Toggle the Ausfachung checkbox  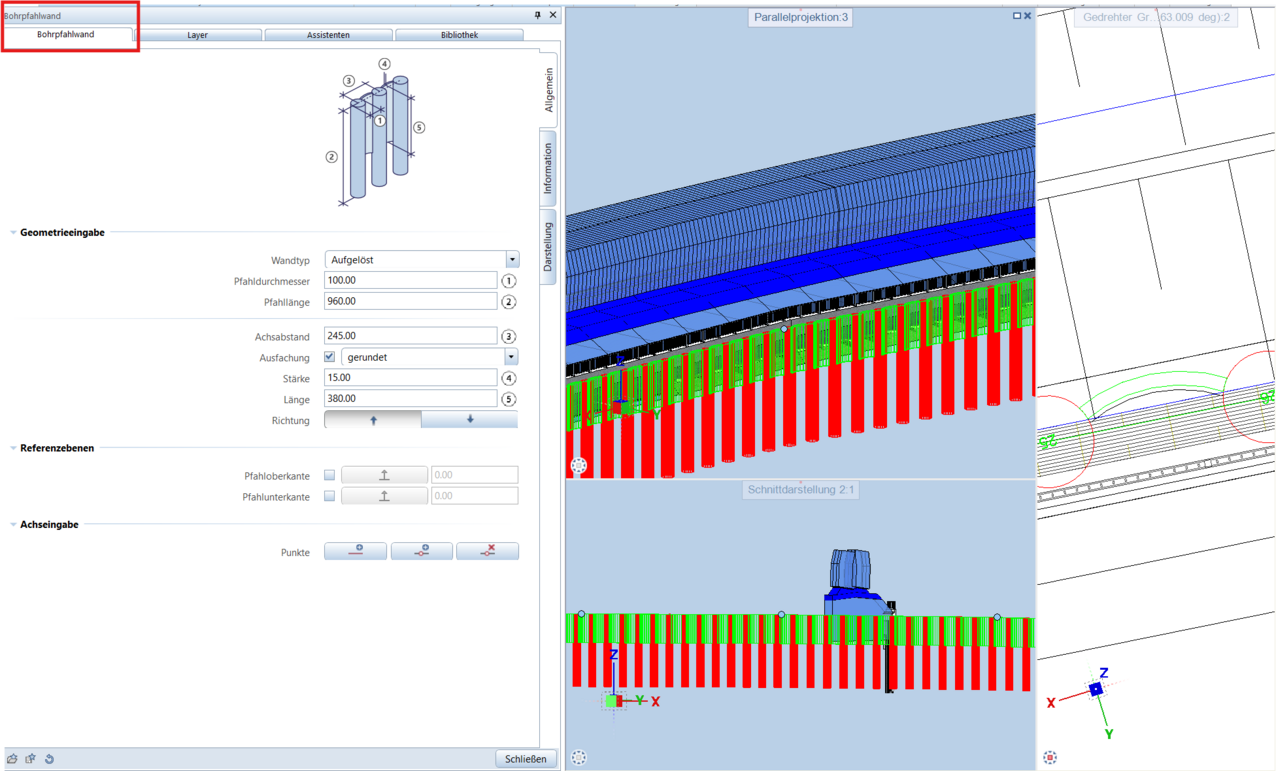point(330,357)
